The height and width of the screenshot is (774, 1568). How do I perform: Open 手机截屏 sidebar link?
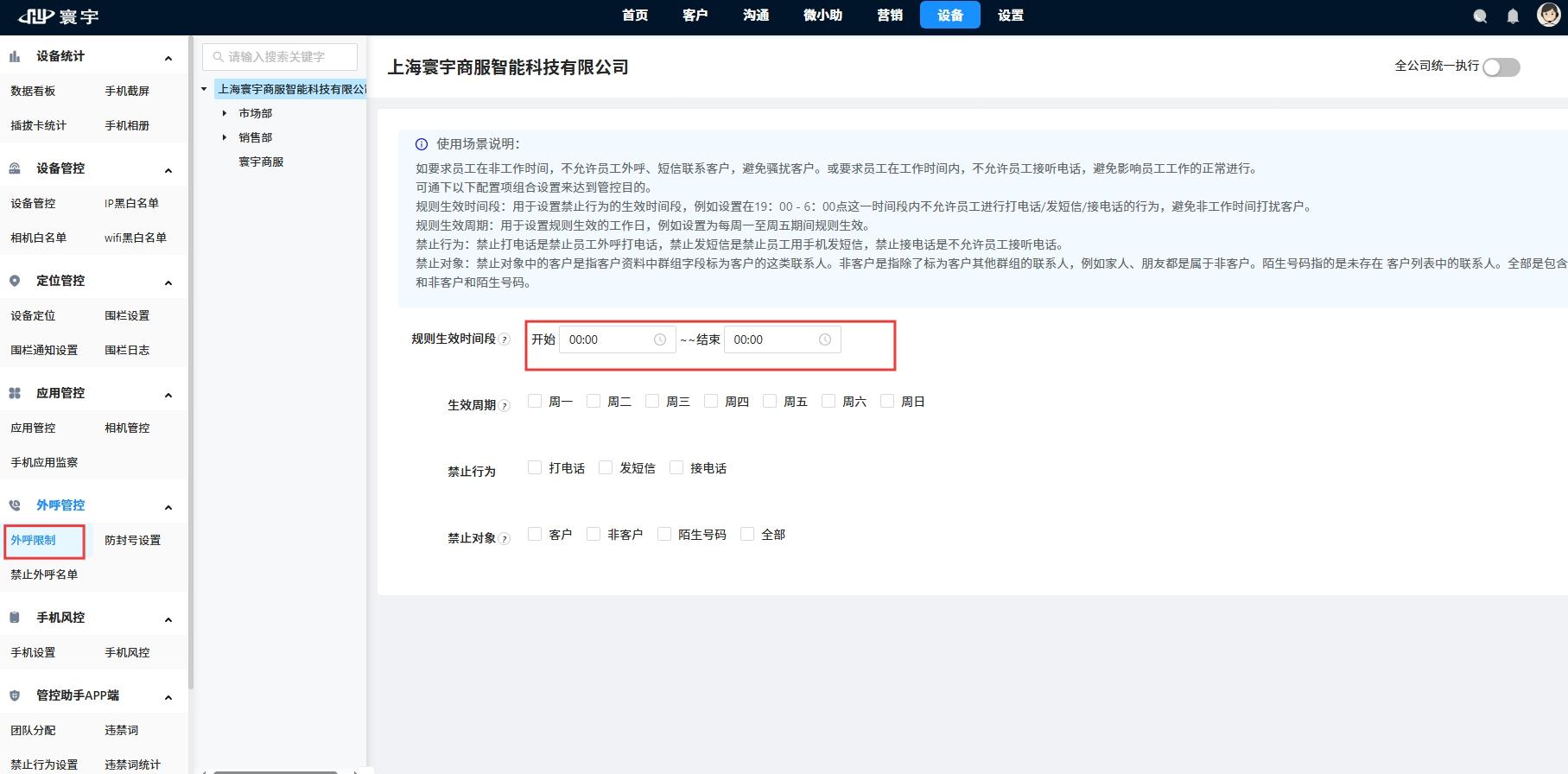(127, 91)
